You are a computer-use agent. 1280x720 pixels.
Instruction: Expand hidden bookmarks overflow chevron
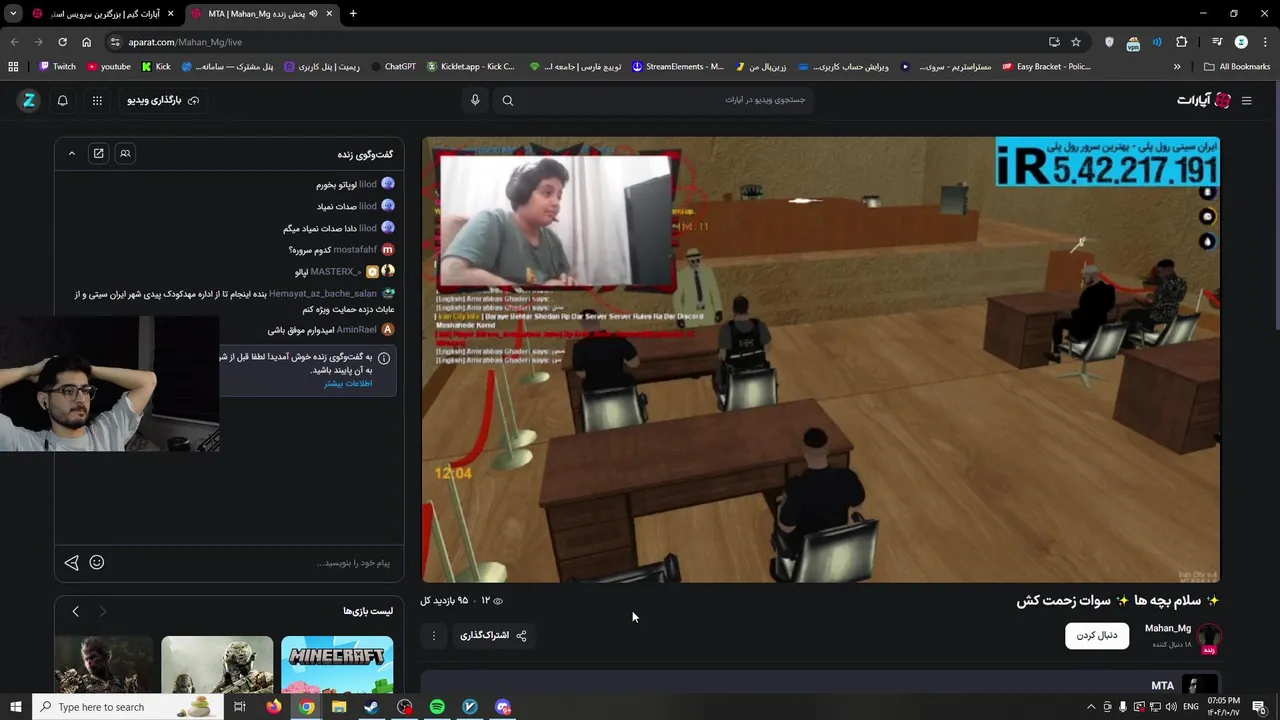[x=1177, y=67]
